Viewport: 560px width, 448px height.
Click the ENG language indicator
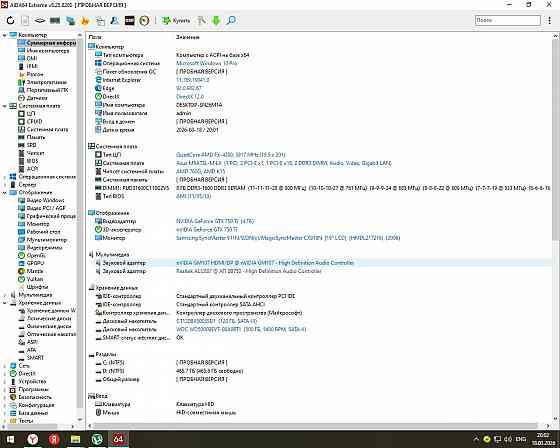coord(521,439)
